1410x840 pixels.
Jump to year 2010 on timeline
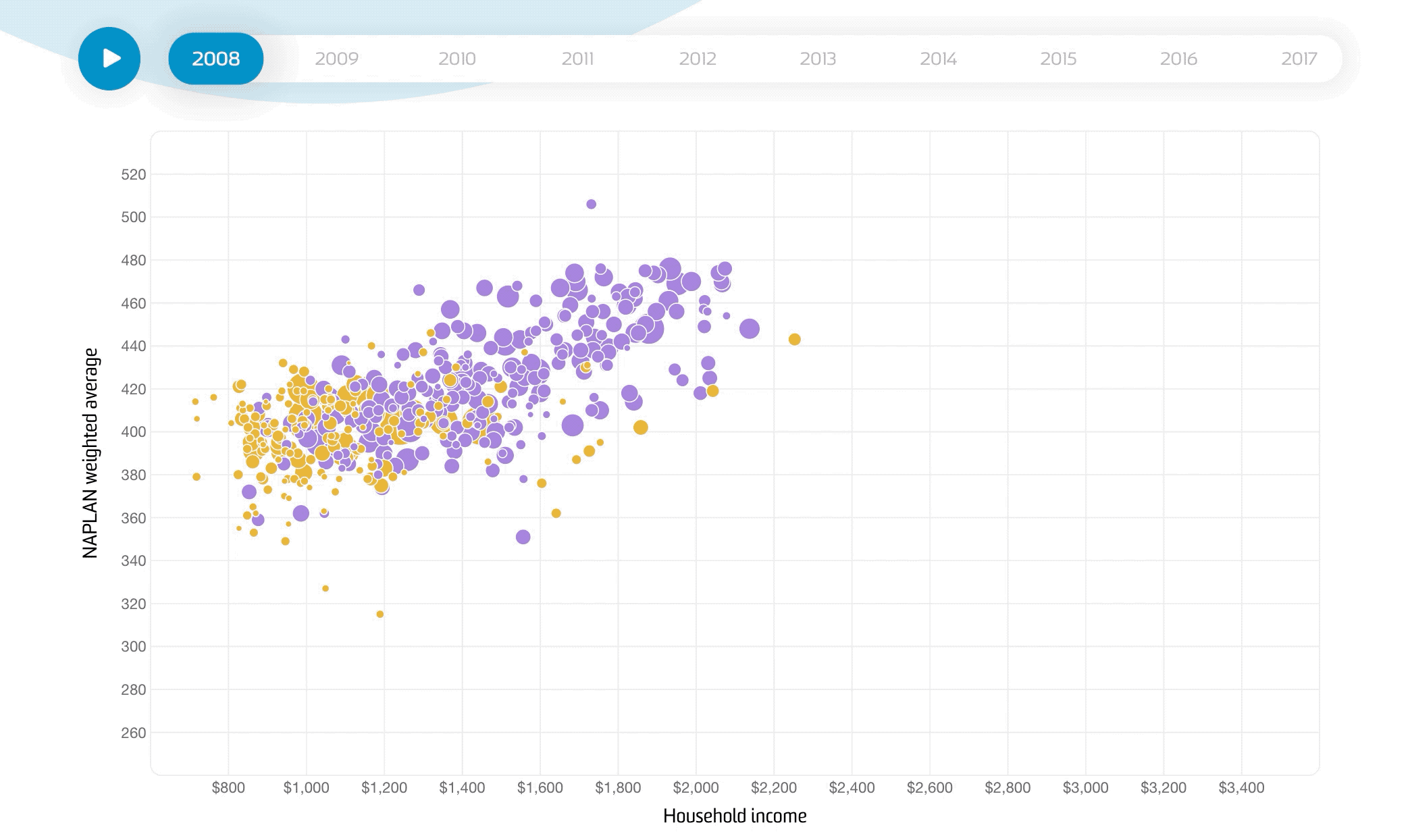pyautogui.click(x=456, y=59)
